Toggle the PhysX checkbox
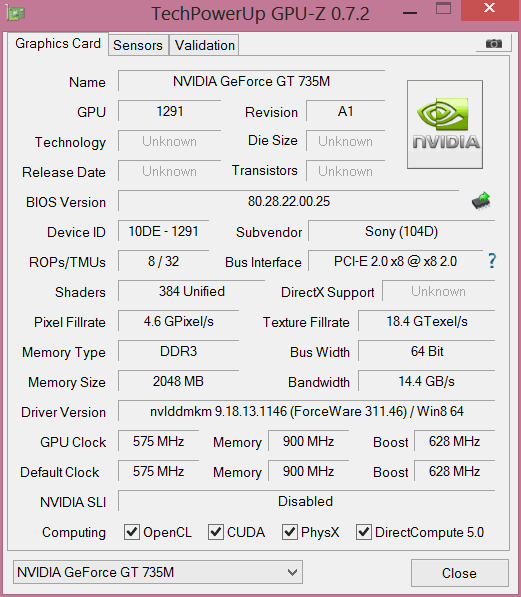 (x=289, y=532)
